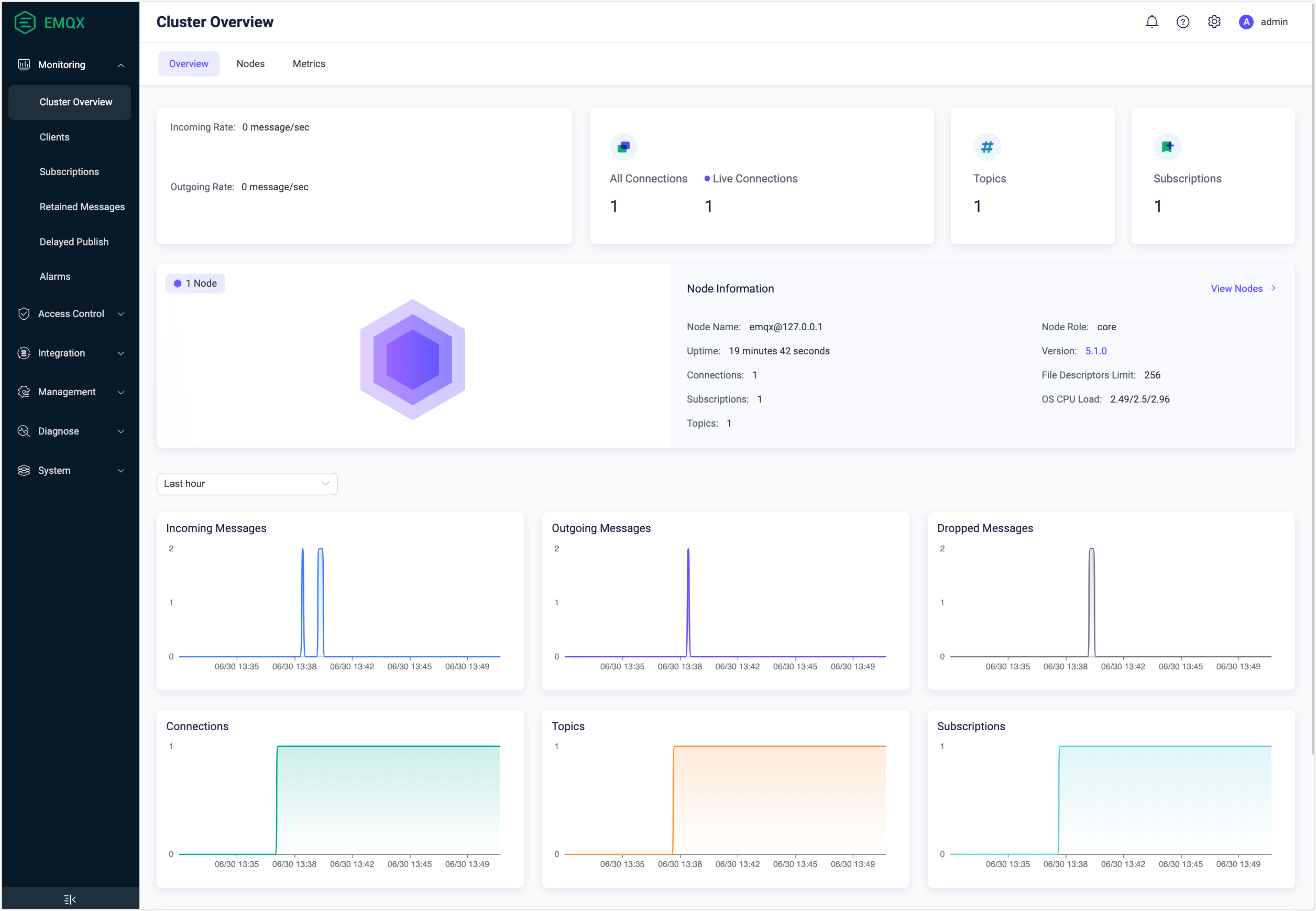Screen dimensions: 1316x911
Task: Open the settings gear icon
Action: pos(1214,21)
